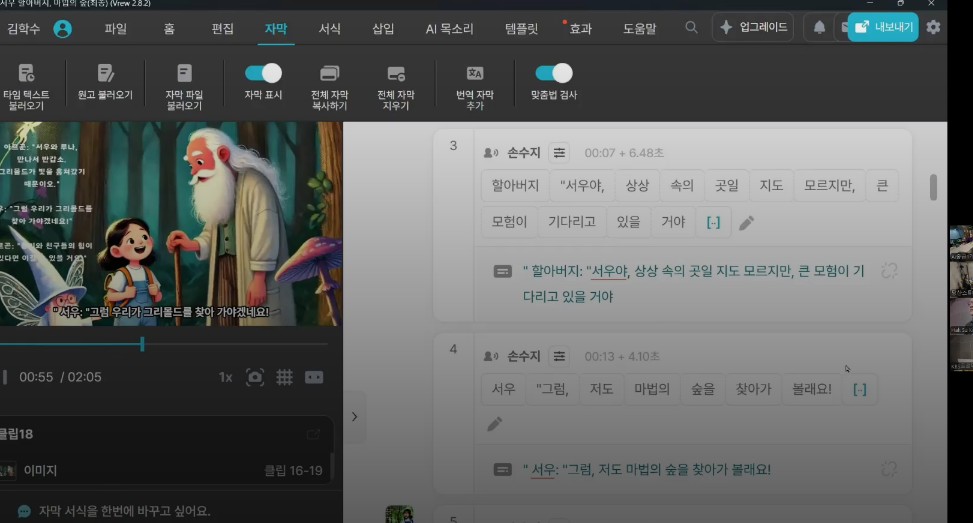This screenshot has height=523, width=973.
Task: Click 전체 자막 복사하기 icon
Action: click(329, 74)
